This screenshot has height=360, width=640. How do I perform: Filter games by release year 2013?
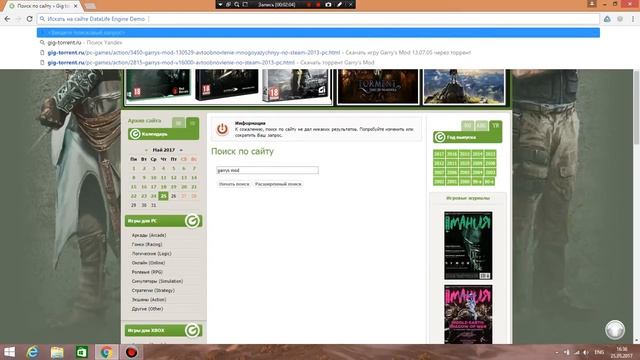(x=490, y=154)
